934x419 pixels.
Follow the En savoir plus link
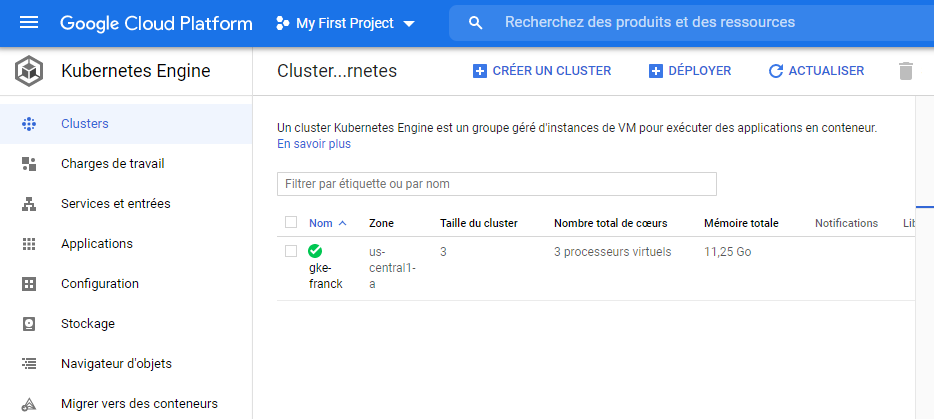(314, 144)
